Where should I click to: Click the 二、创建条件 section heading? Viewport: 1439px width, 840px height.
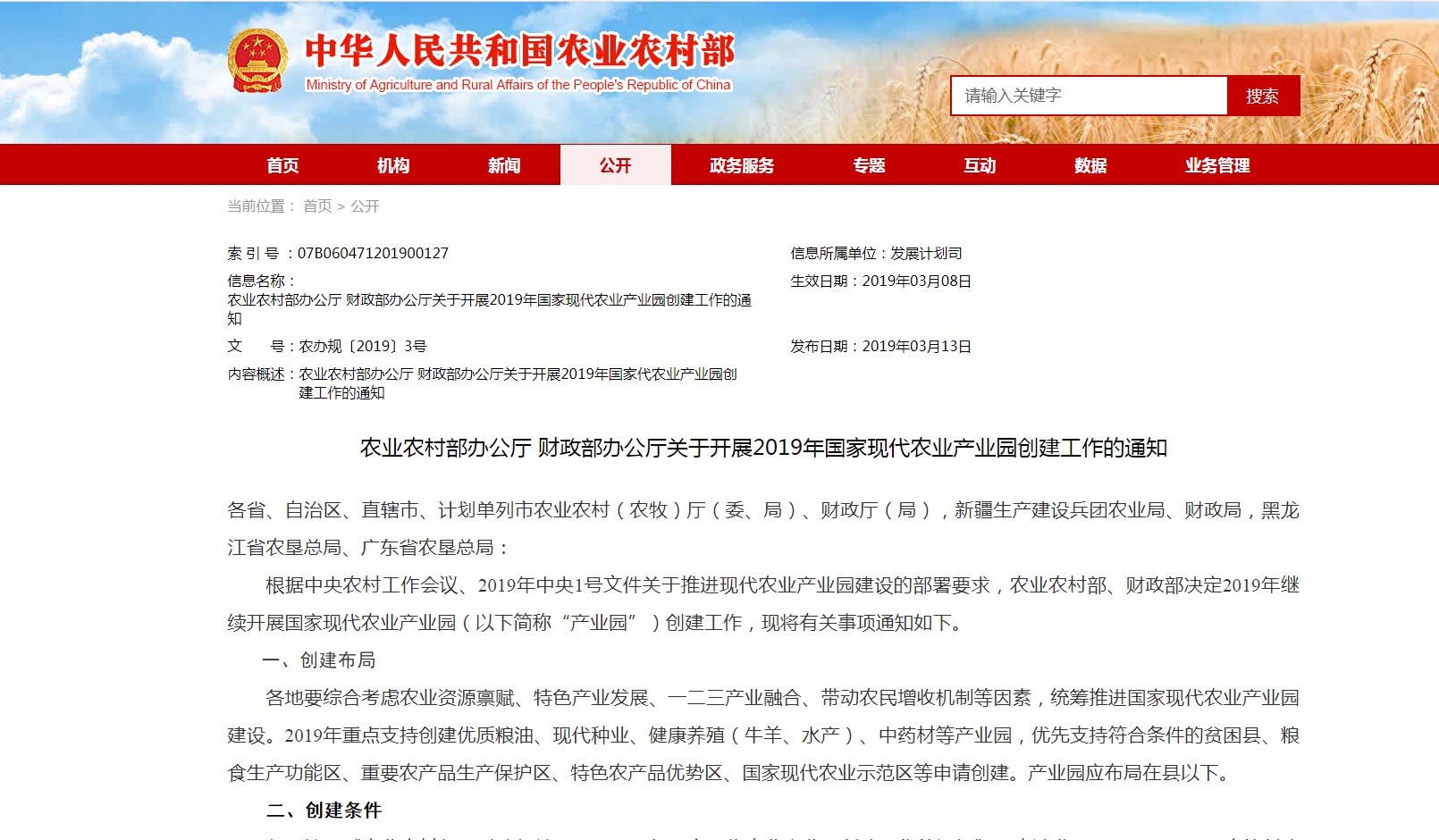coord(324,811)
